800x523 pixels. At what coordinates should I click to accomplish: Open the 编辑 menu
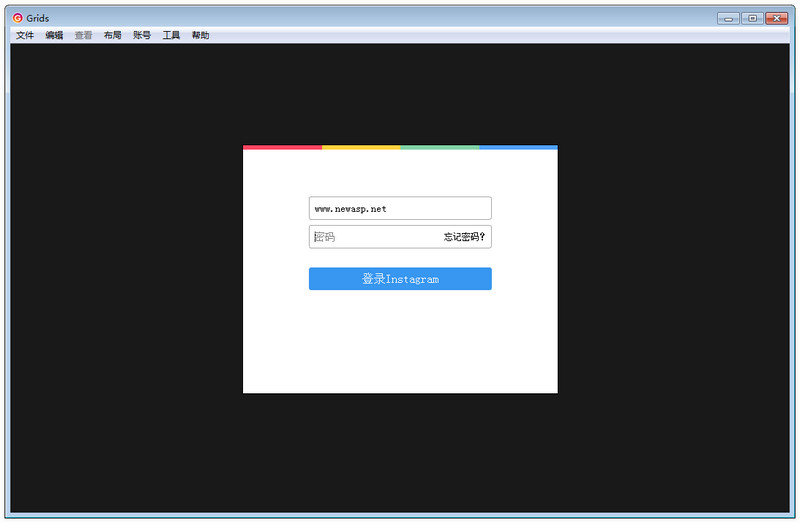(x=54, y=35)
